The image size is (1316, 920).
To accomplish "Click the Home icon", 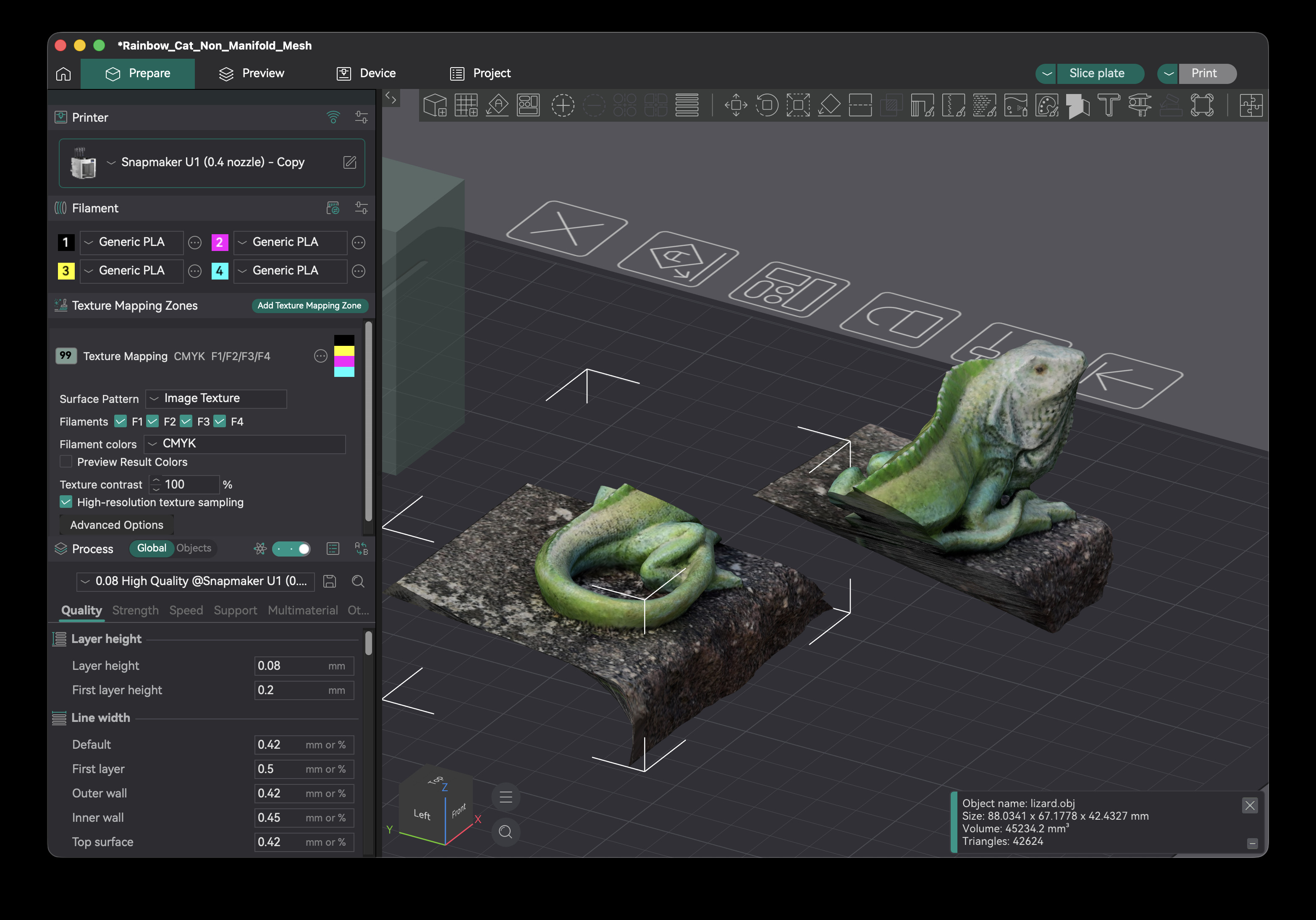I will [64, 73].
